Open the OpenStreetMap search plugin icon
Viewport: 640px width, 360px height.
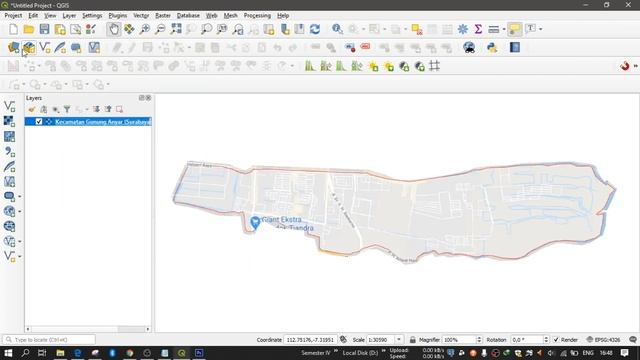469,47
